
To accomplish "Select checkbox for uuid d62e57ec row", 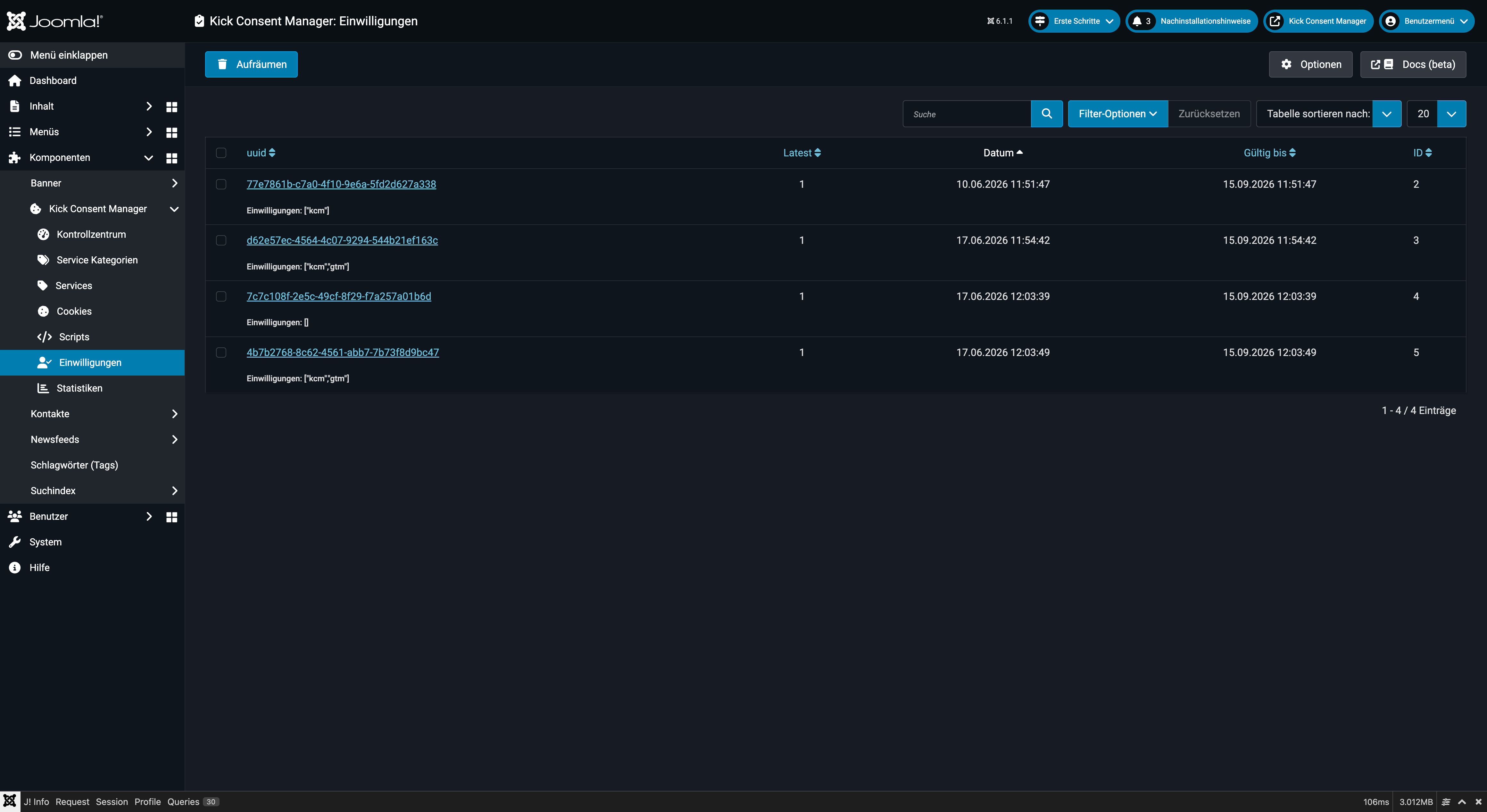I will point(221,240).
